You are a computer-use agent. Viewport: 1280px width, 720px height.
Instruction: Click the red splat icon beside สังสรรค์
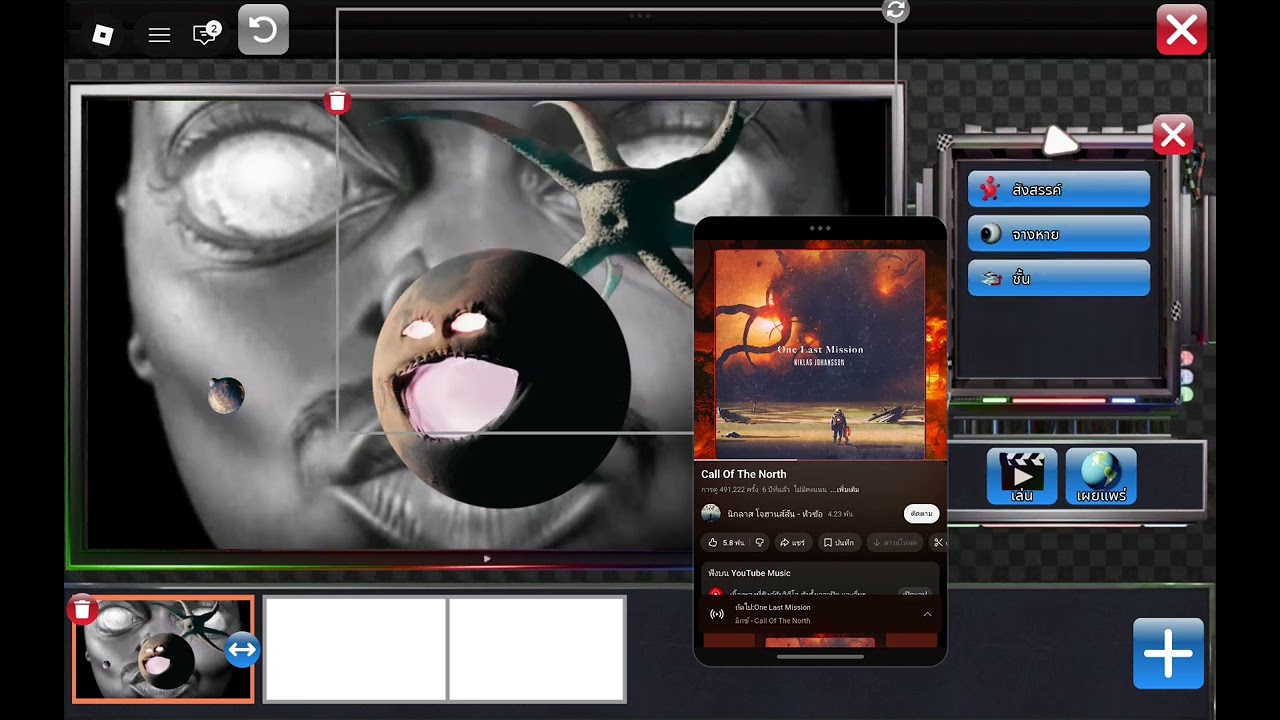pos(990,189)
